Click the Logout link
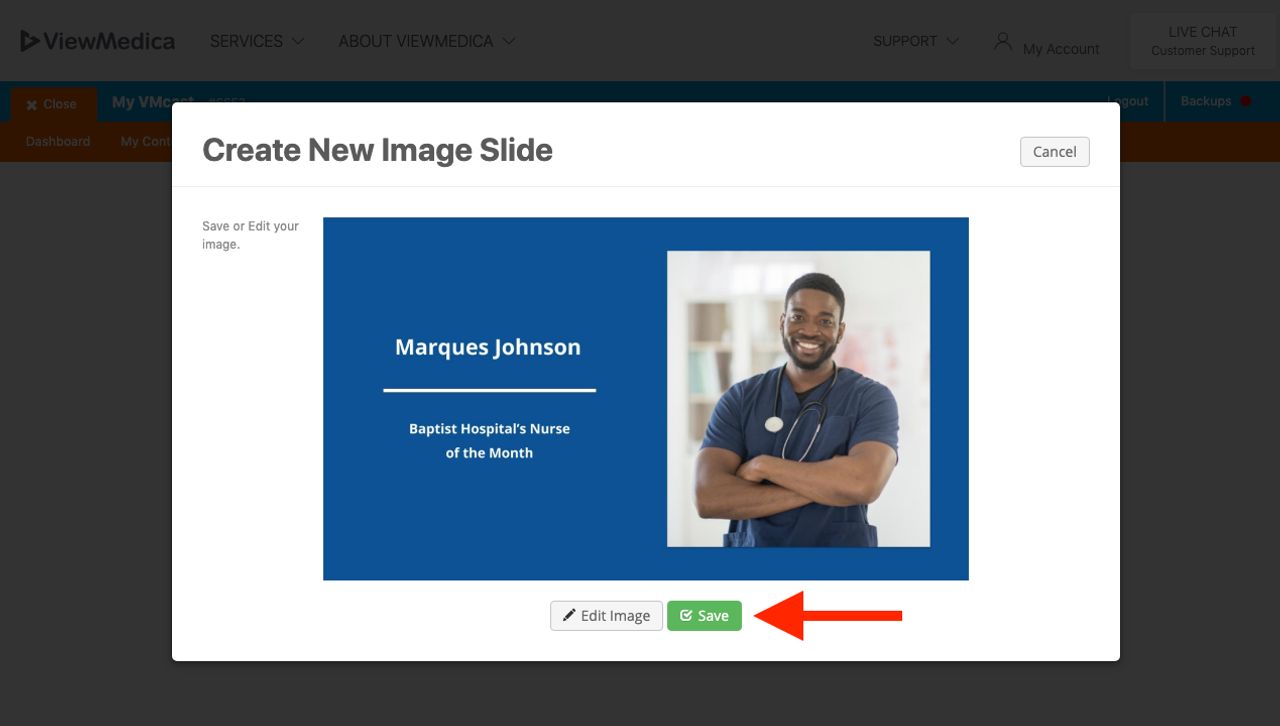Image resolution: width=1280 pixels, height=726 pixels. (x=1129, y=101)
